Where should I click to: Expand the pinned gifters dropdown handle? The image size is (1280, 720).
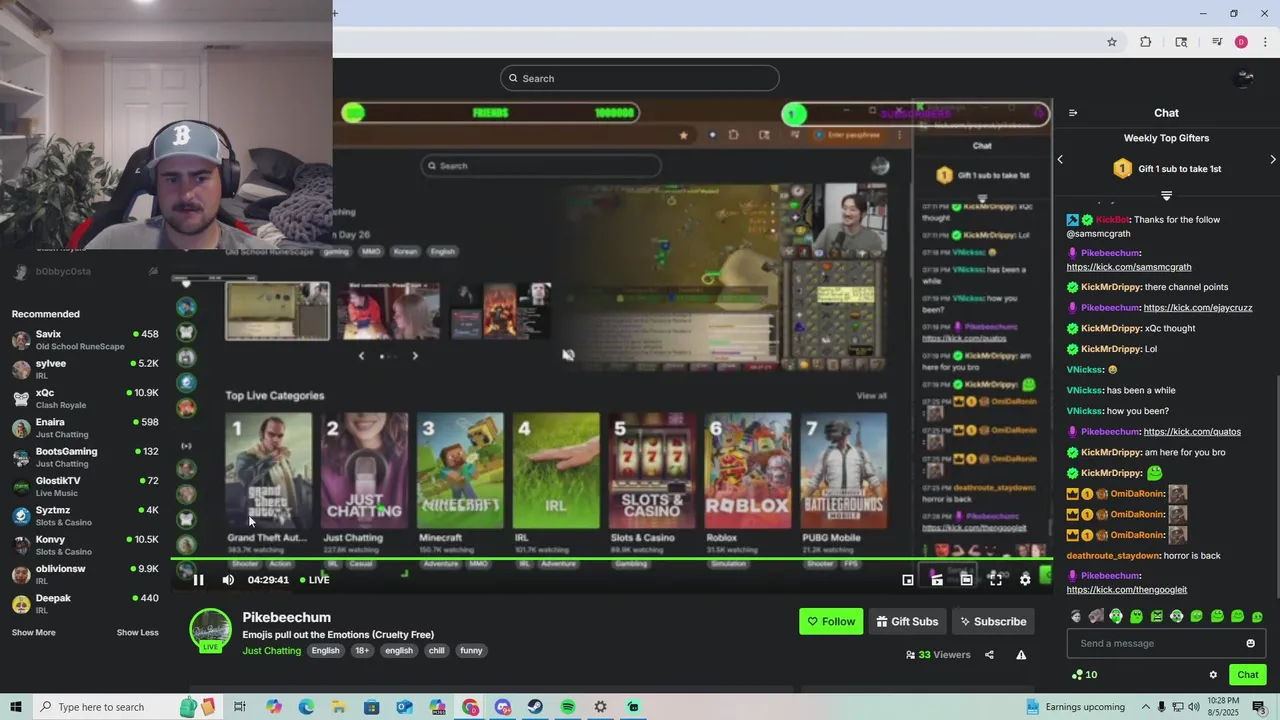click(x=1166, y=195)
